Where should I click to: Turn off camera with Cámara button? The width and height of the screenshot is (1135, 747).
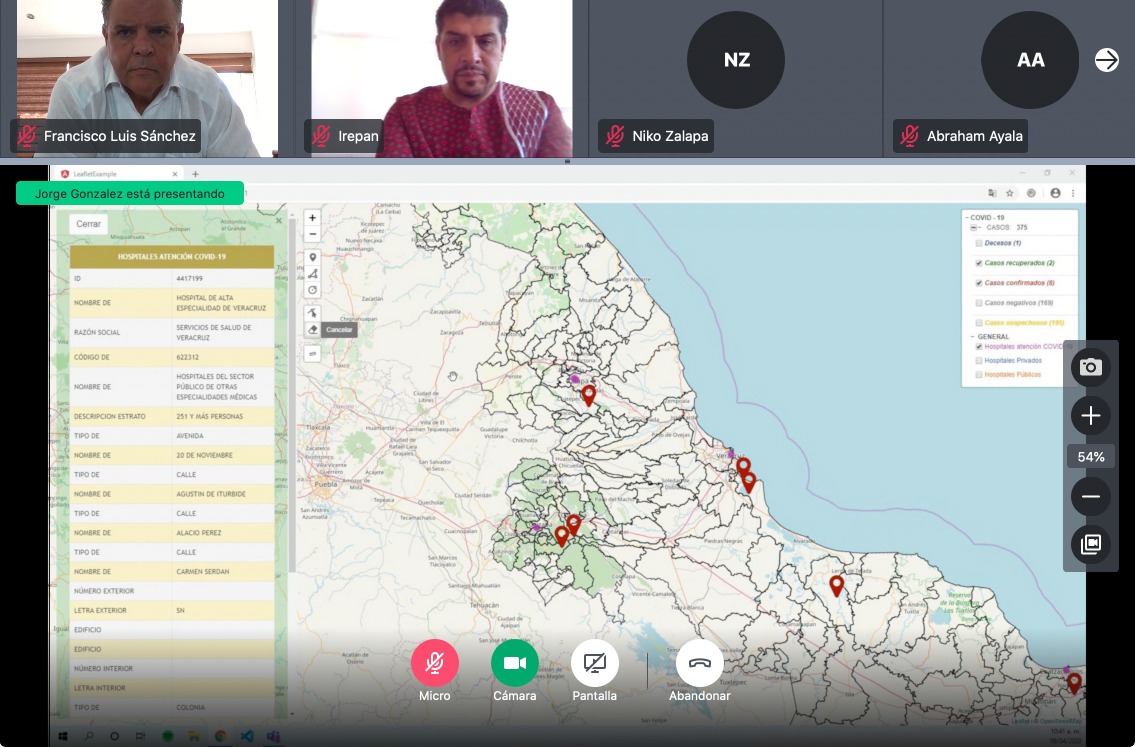coord(514,663)
